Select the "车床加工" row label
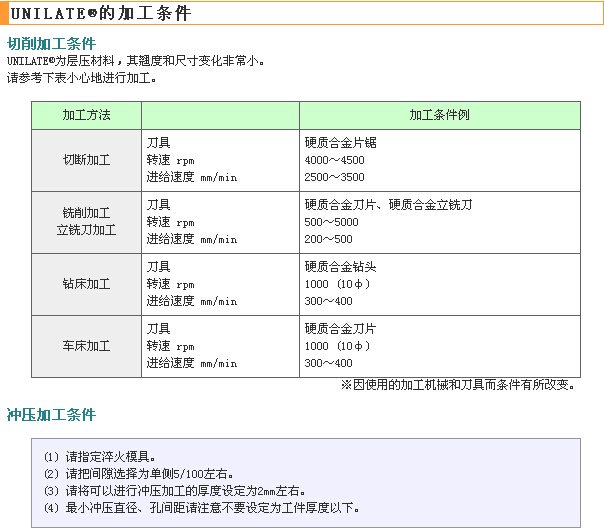The height and width of the screenshot is (532, 604). pyautogui.click(x=86, y=346)
